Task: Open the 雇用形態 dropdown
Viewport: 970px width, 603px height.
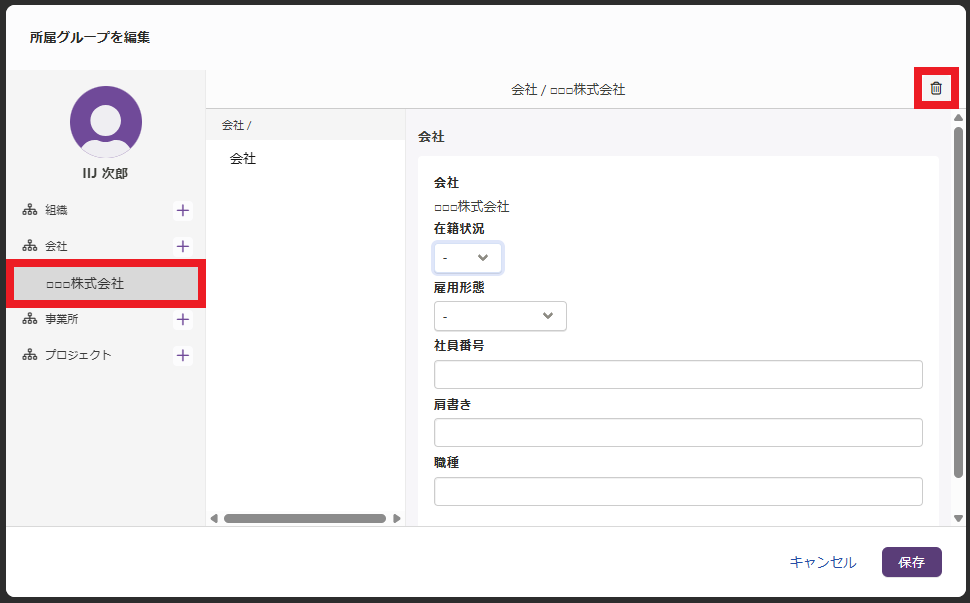Action: click(x=500, y=316)
